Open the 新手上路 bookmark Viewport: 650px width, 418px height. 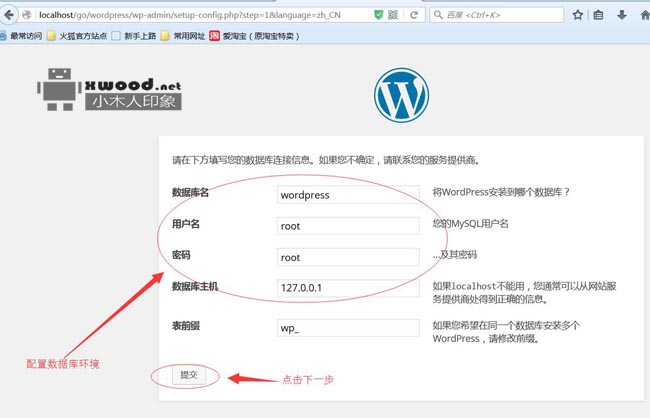click(x=134, y=36)
